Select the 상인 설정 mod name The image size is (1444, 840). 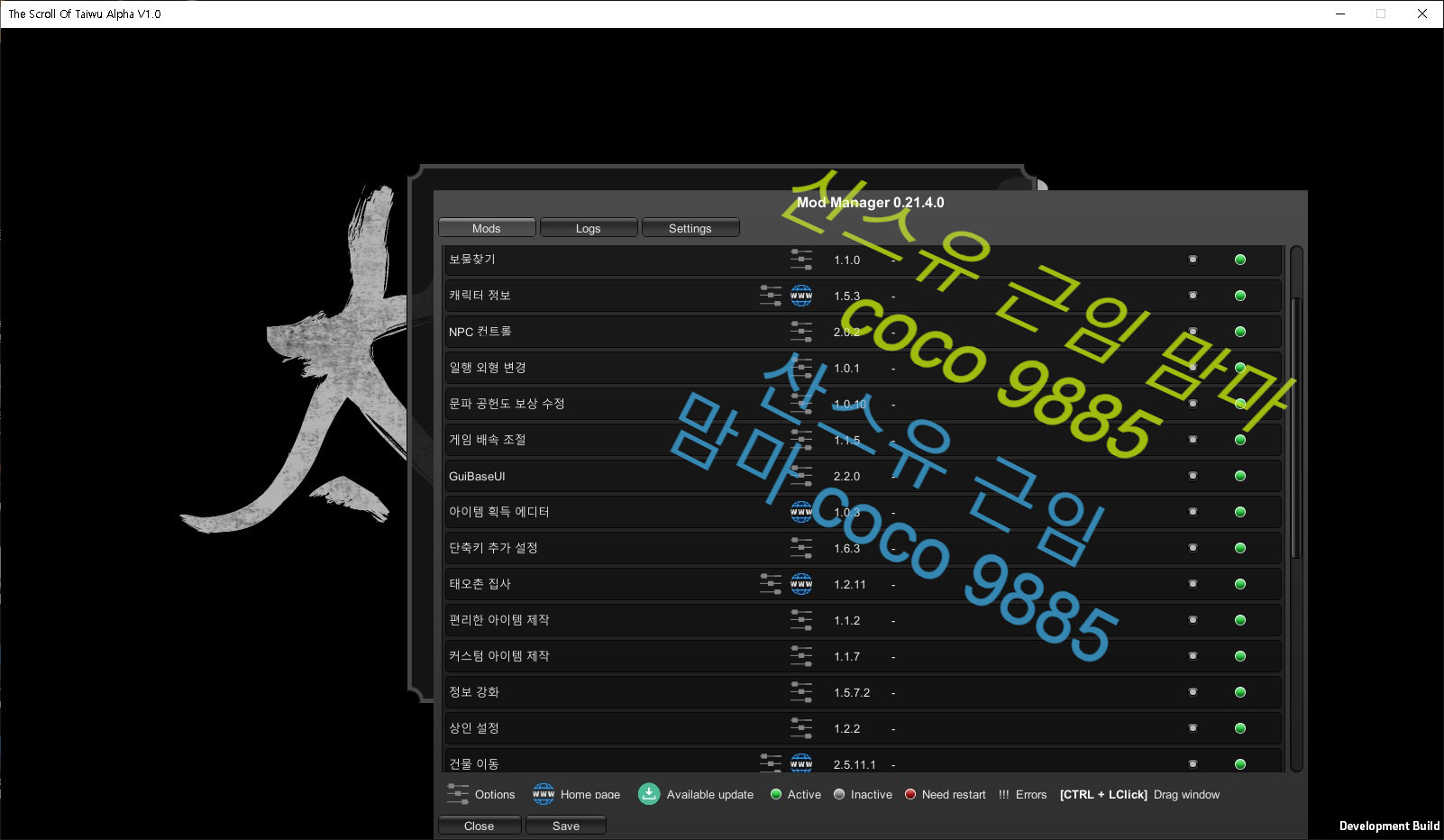point(474,728)
